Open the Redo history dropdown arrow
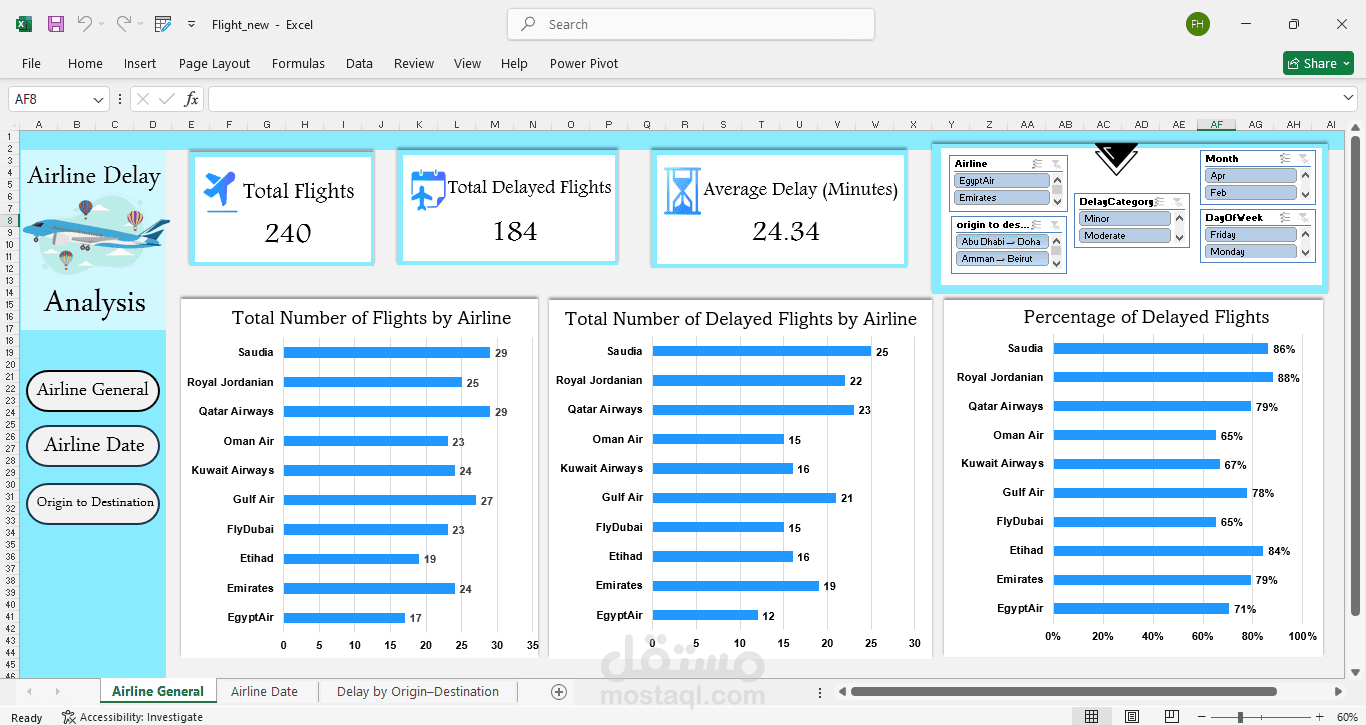This screenshot has width=1366, height=725. pyautogui.click(x=140, y=24)
